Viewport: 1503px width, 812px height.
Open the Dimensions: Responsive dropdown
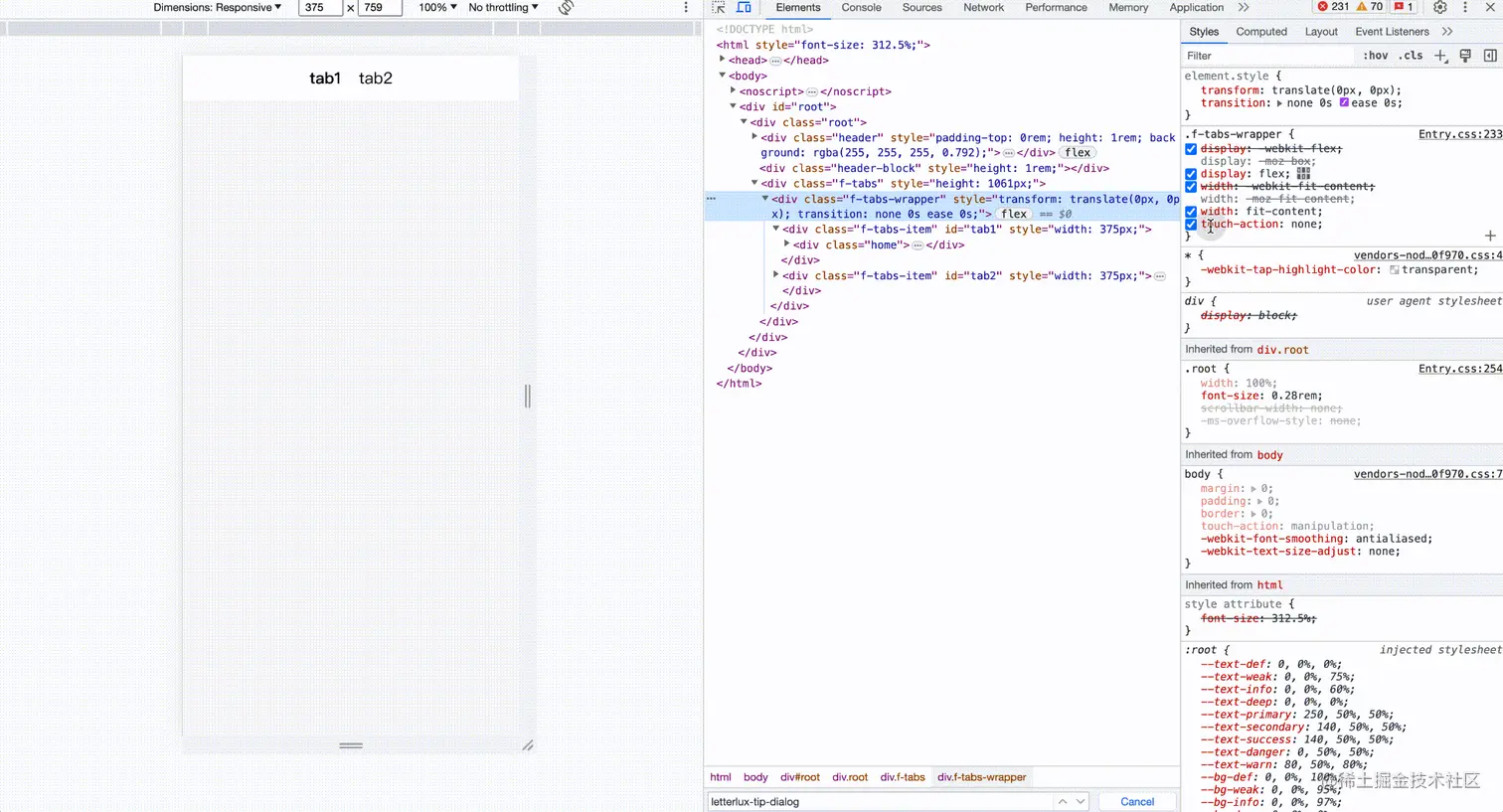(217, 7)
